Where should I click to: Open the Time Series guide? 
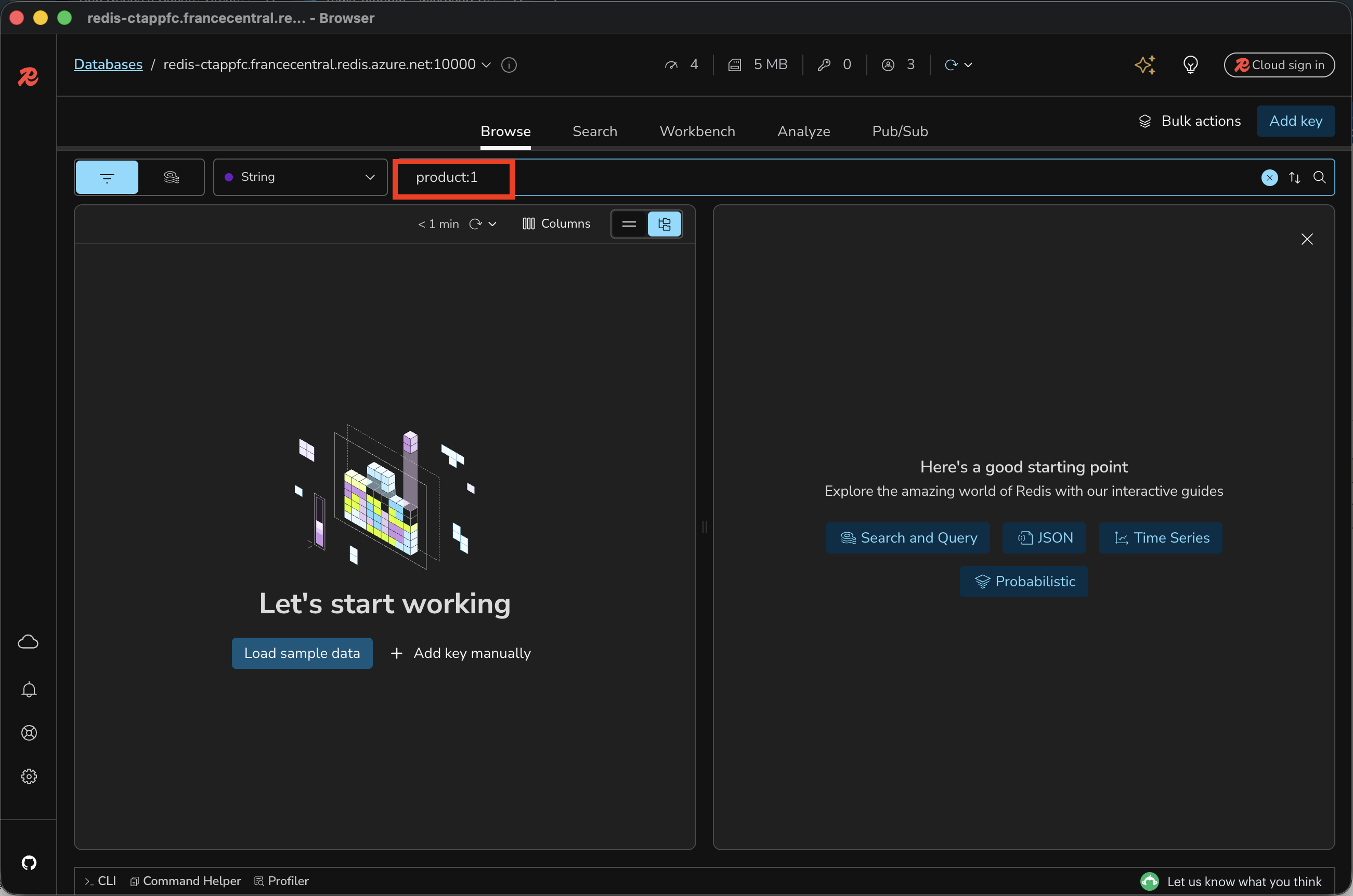coord(1161,538)
